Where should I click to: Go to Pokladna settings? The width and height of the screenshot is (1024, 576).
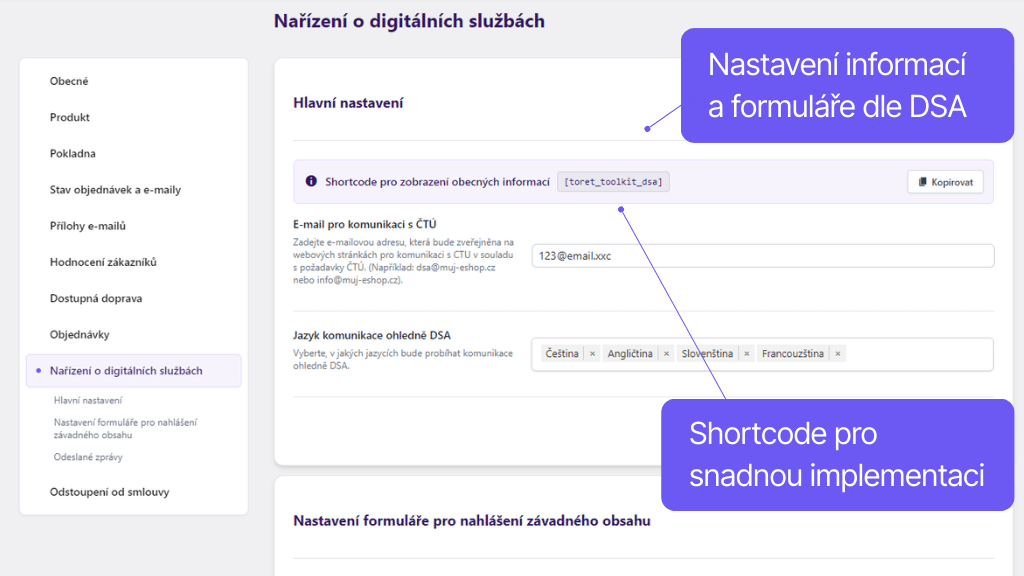[x=72, y=153]
